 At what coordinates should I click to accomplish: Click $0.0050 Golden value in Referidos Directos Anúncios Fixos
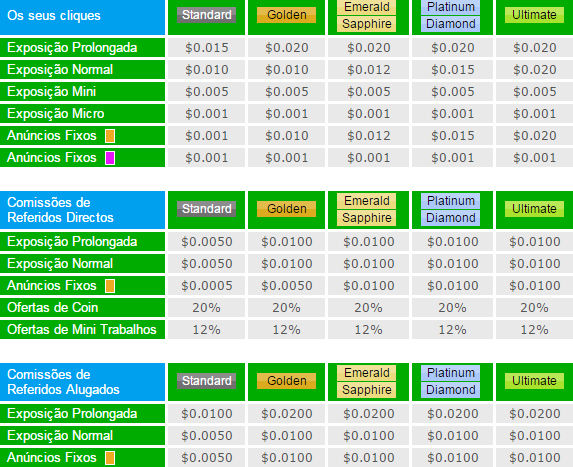pyautogui.click(x=286, y=286)
